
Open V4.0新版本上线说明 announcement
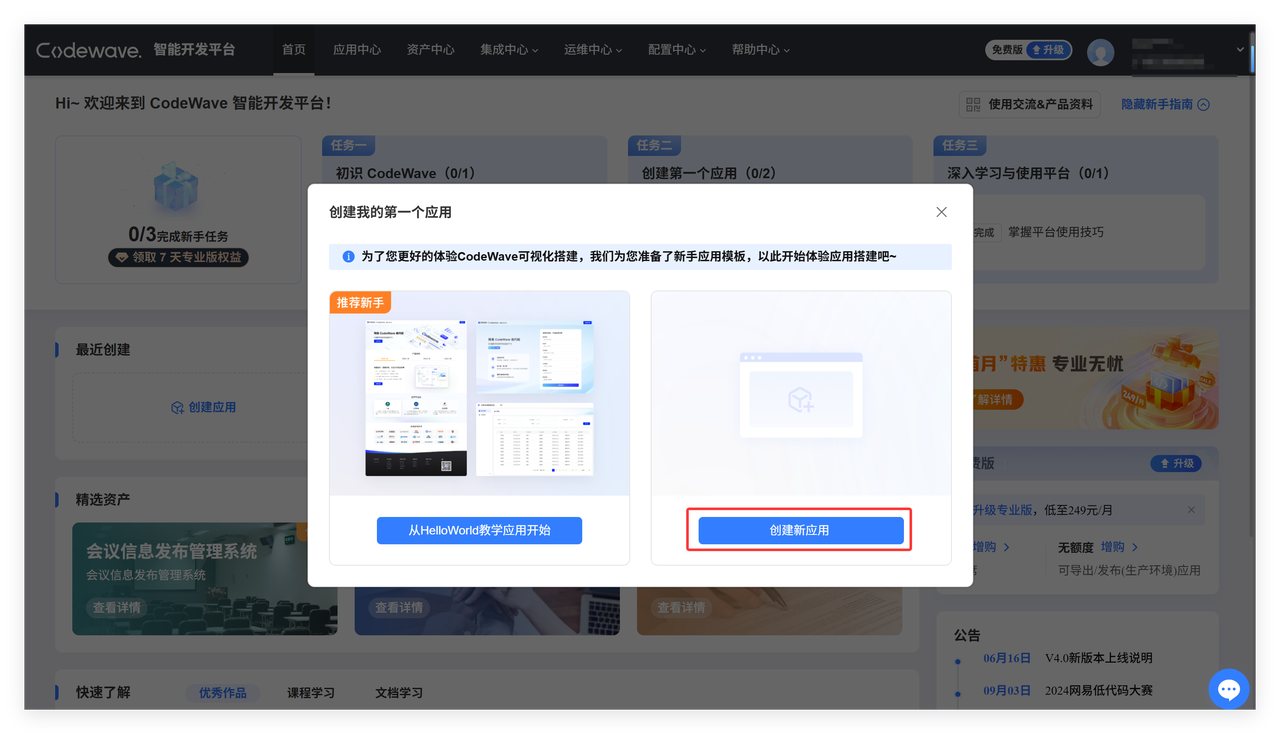[1099, 658]
